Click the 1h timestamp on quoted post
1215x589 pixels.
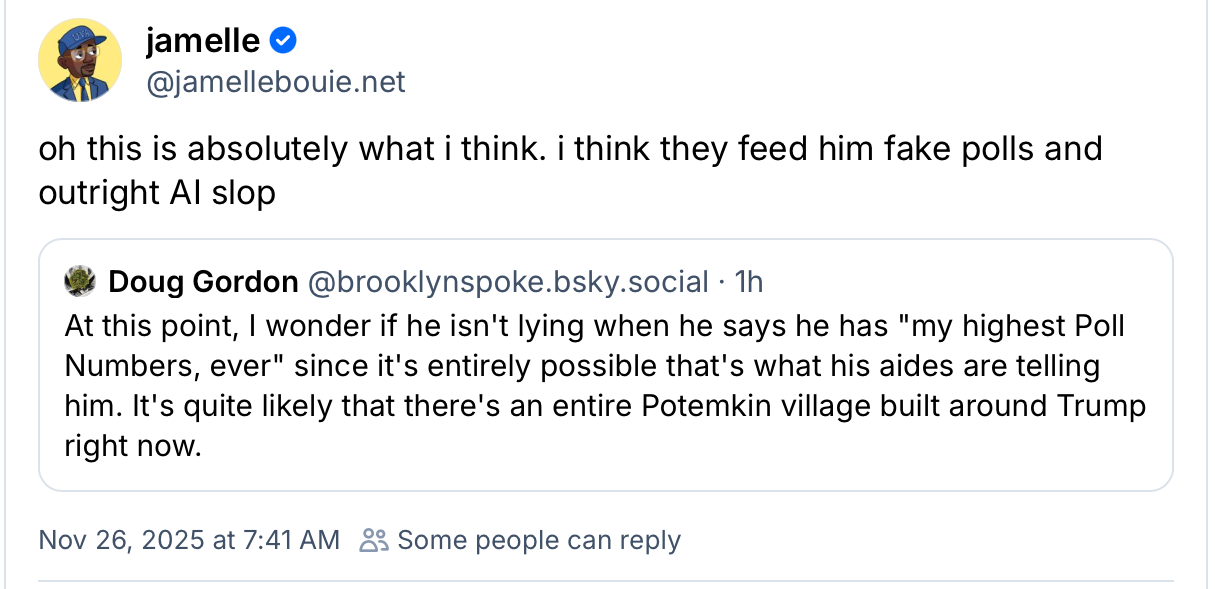pyautogui.click(x=748, y=283)
